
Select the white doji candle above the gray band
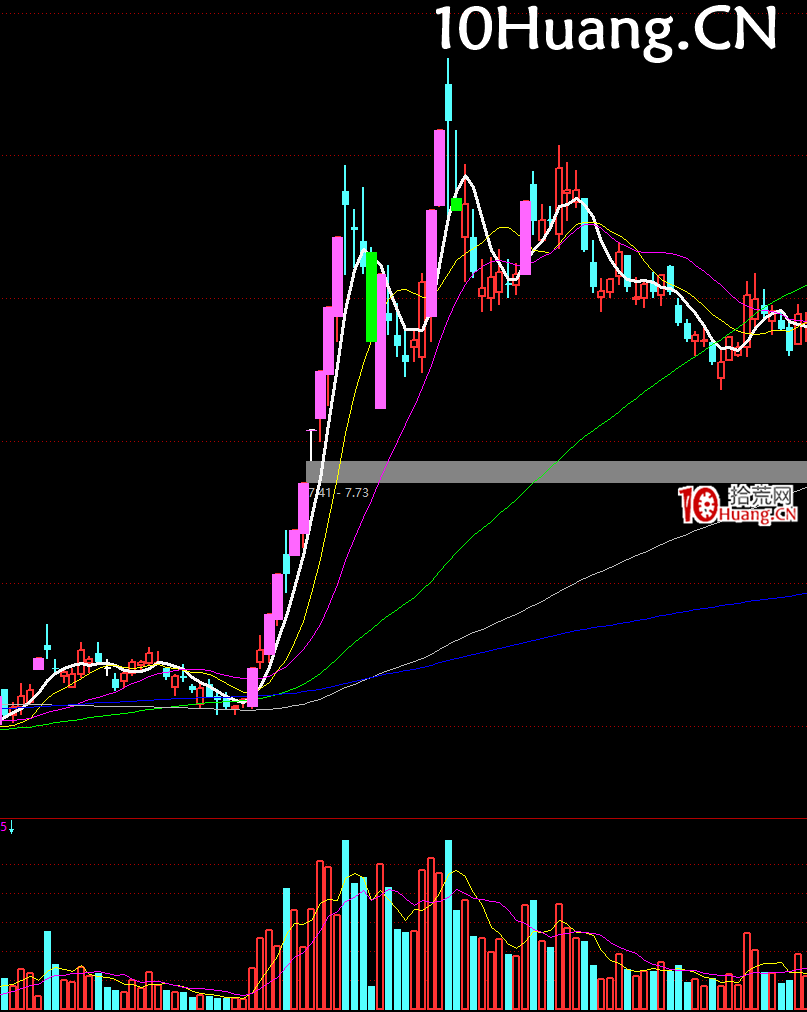[x=312, y=444]
